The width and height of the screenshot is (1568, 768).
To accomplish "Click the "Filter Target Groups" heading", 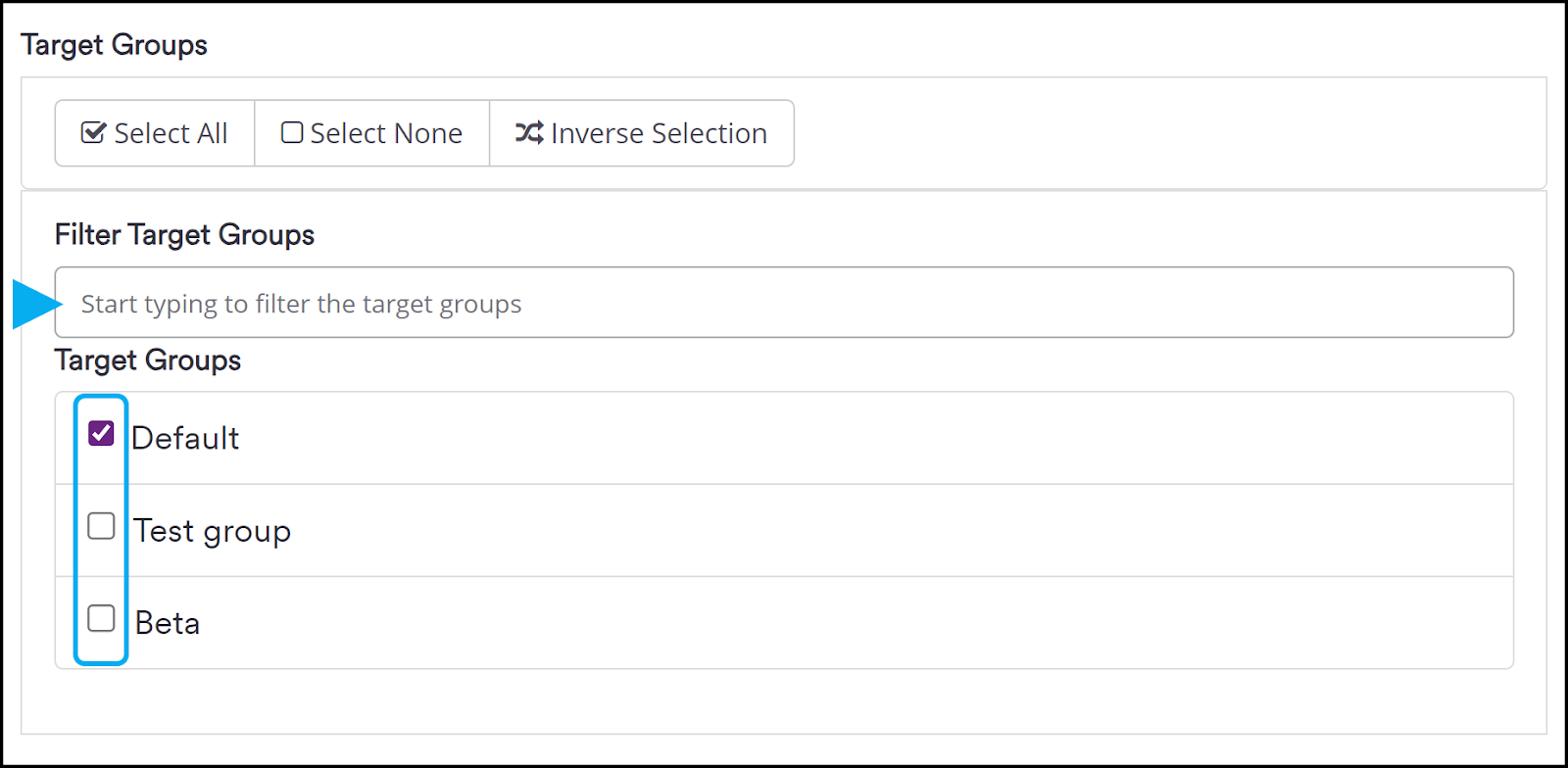I will pos(184,235).
